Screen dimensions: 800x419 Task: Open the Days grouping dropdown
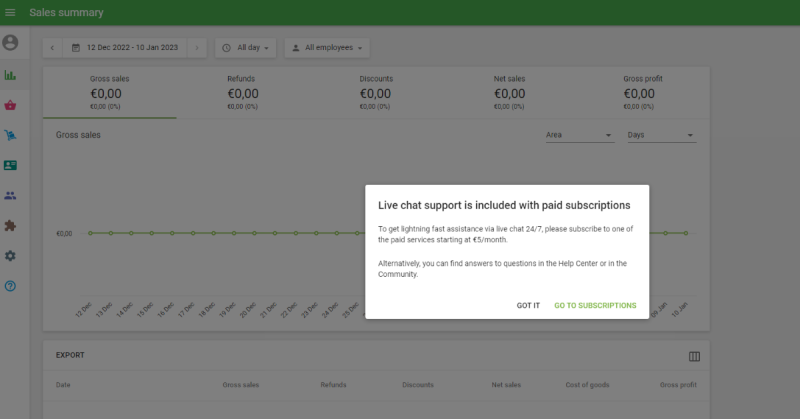[x=661, y=135]
